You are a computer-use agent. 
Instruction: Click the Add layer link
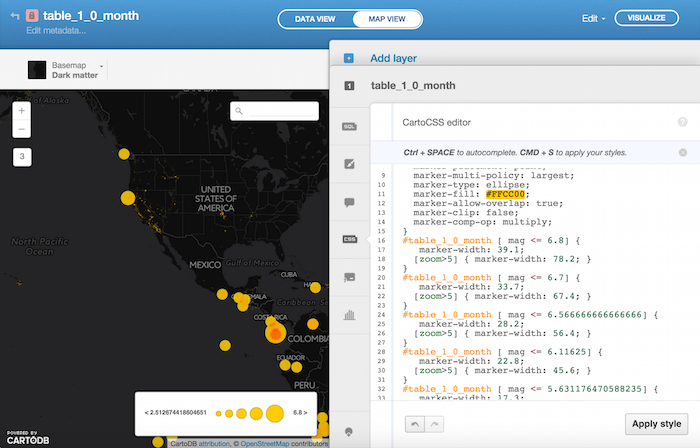click(393, 58)
